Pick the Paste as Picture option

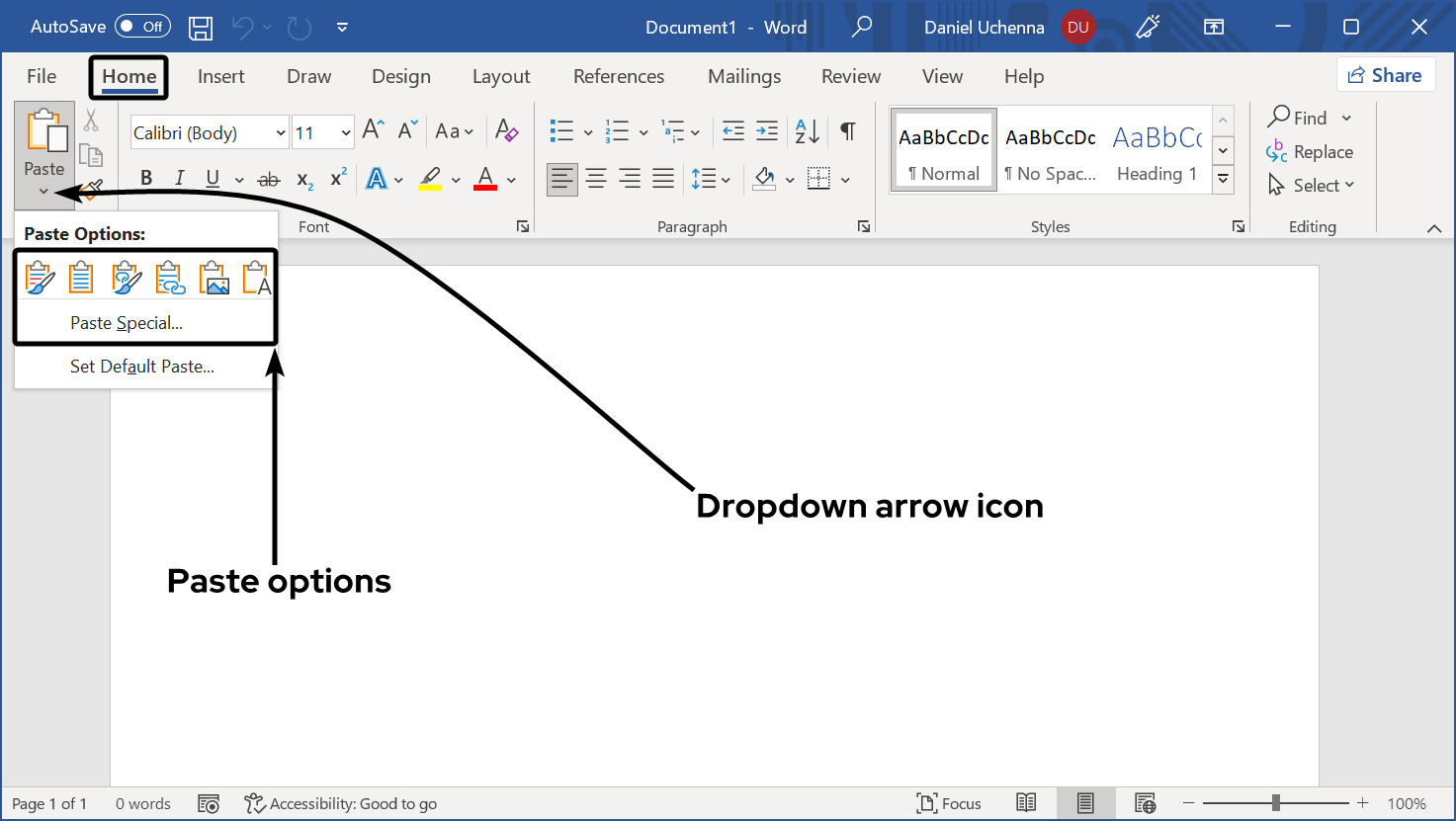[214, 277]
